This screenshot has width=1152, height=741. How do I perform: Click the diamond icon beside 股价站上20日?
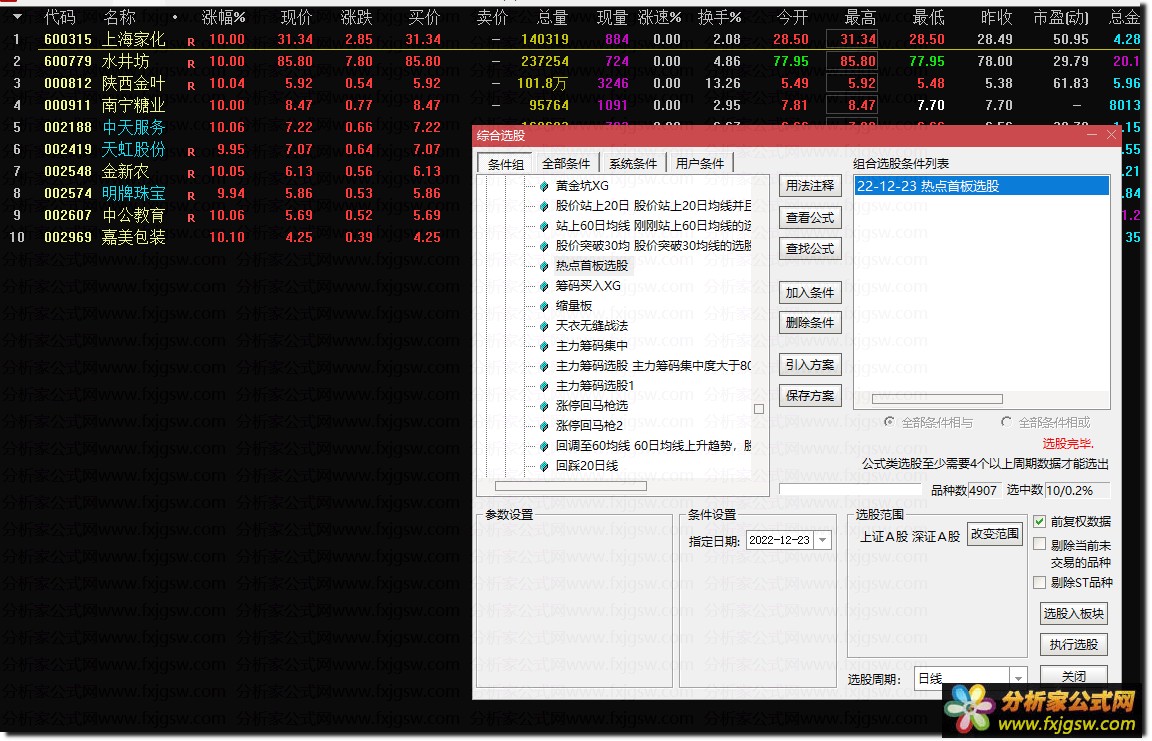tap(544, 206)
